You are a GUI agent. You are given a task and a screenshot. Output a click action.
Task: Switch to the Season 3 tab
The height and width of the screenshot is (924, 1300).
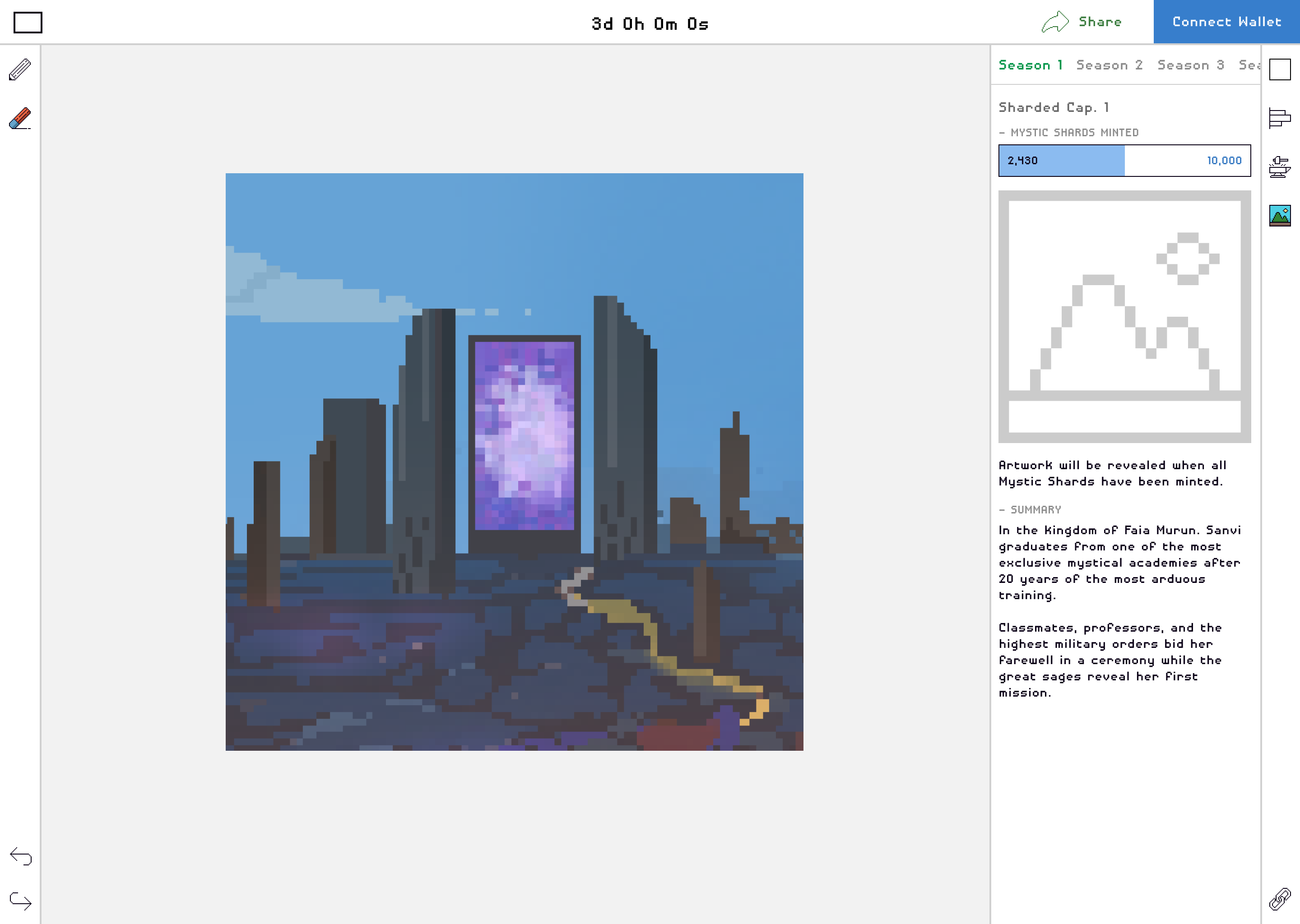click(x=1190, y=65)
